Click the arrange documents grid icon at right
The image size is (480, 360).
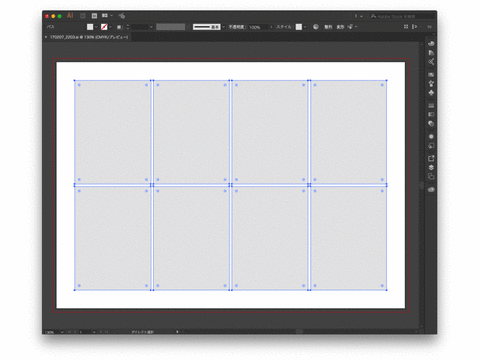[x=406, y=27]
